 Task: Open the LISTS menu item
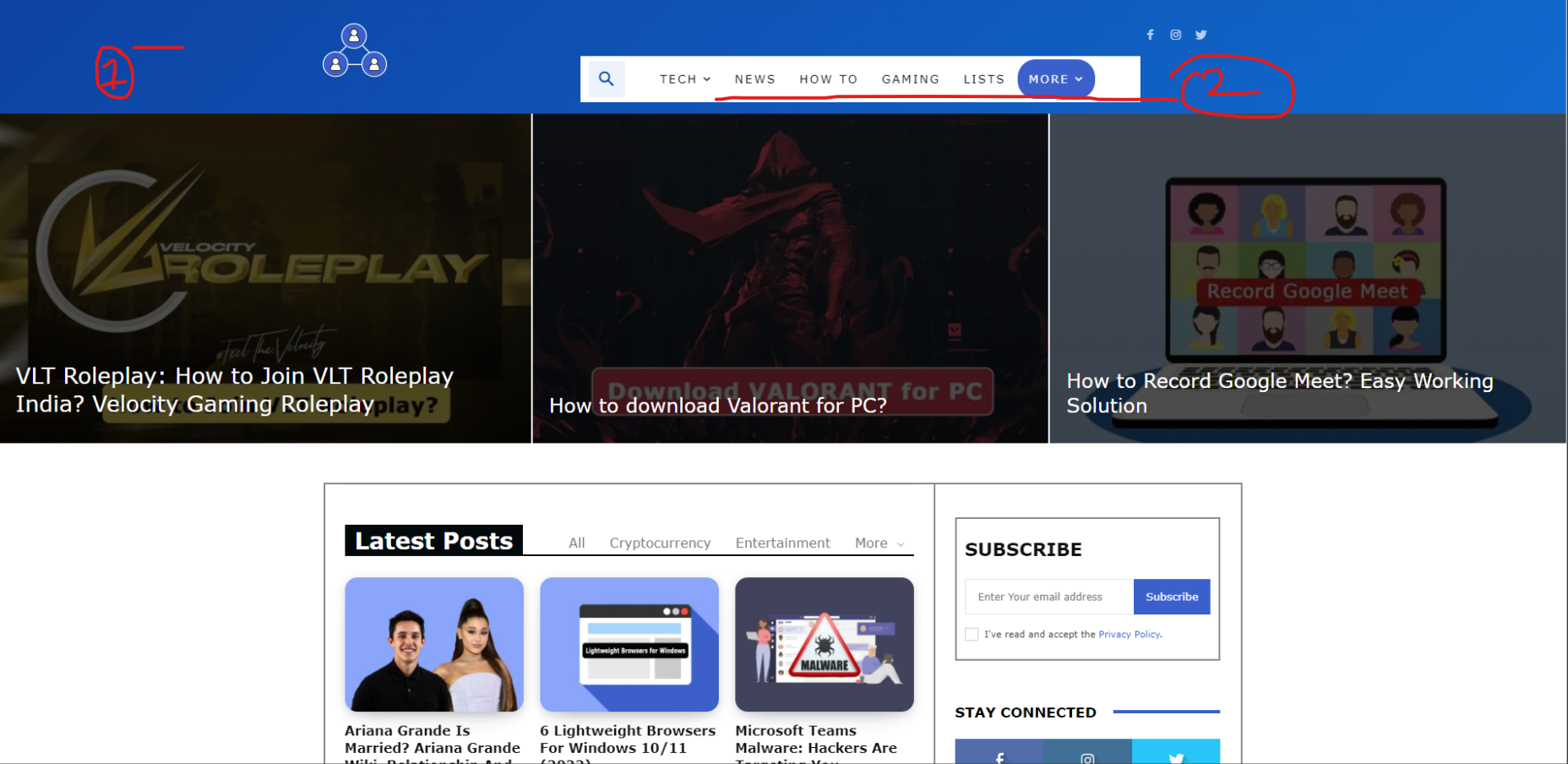(x=984, y=79)
